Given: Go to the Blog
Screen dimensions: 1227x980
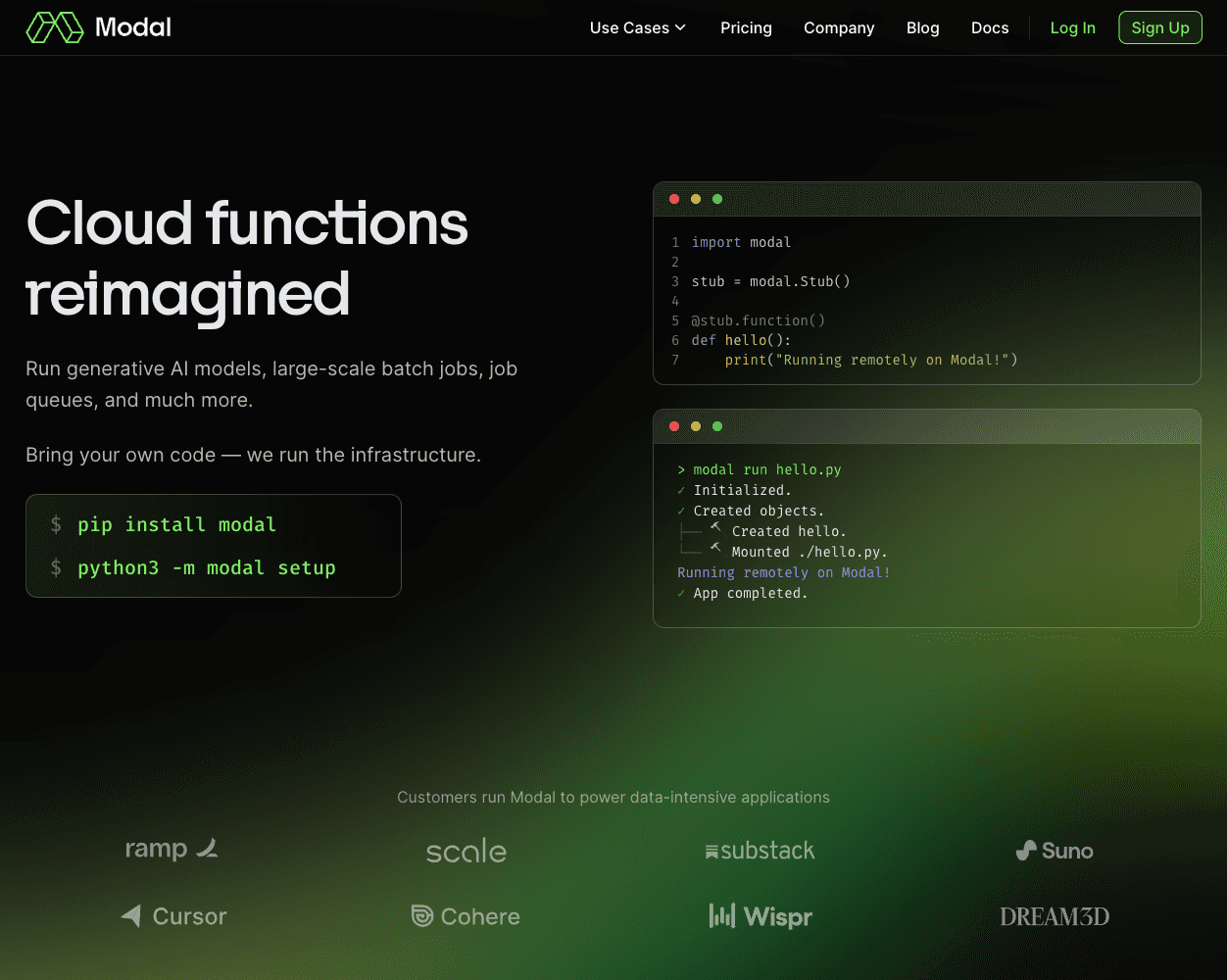Looking at the screenshot, I should (x=922, y=27).
